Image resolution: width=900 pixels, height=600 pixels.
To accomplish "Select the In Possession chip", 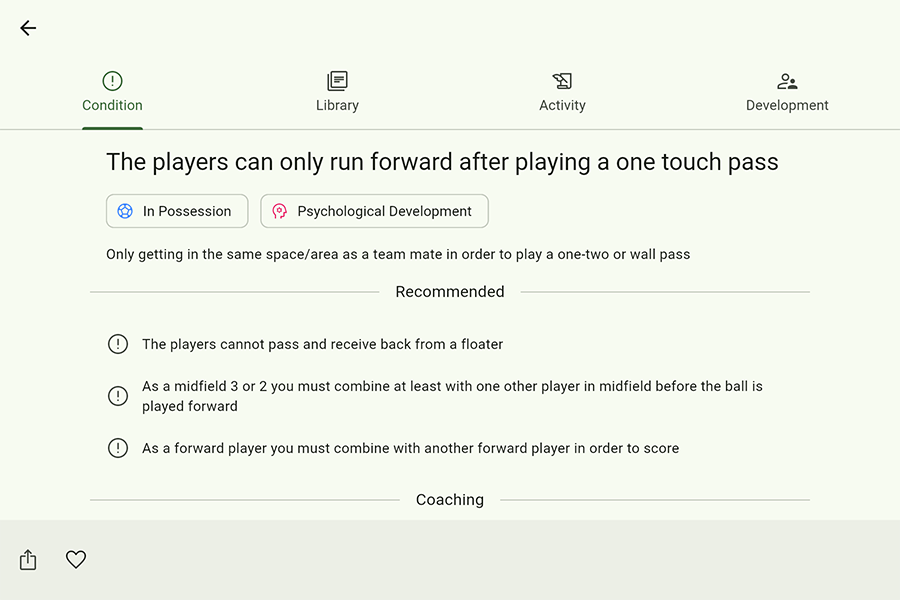I will click(177, 211).
